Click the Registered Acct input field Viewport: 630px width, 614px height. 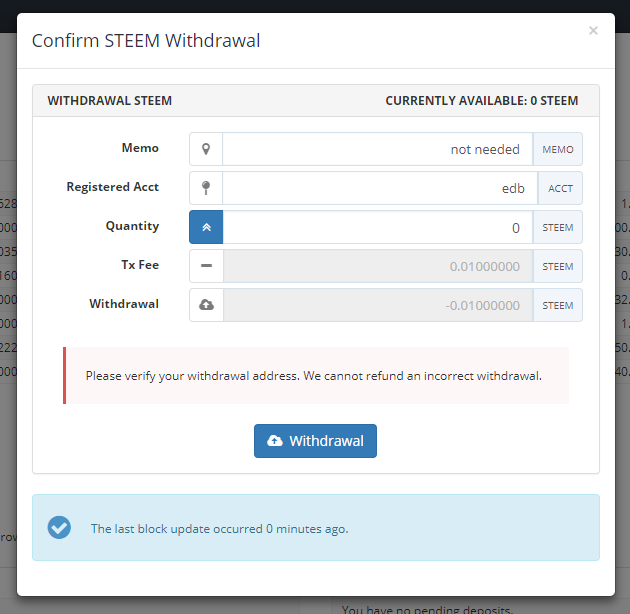click(379, 188)
